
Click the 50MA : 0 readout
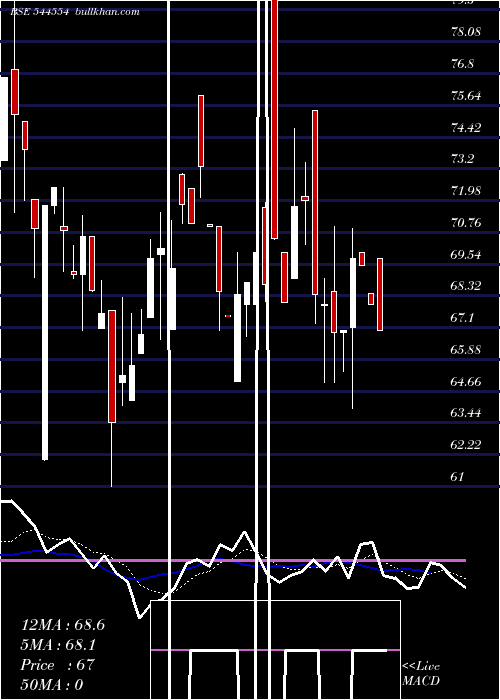pos(52,685)
